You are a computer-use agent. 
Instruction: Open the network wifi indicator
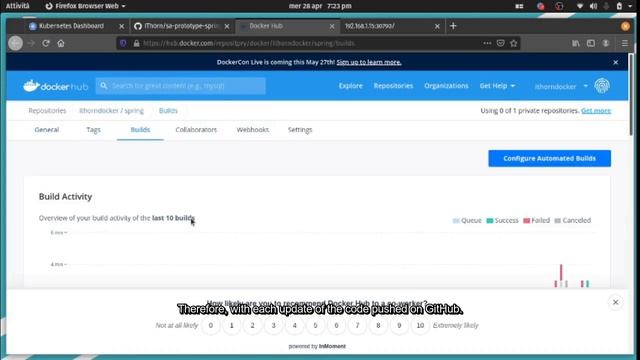tap(580, 6)
